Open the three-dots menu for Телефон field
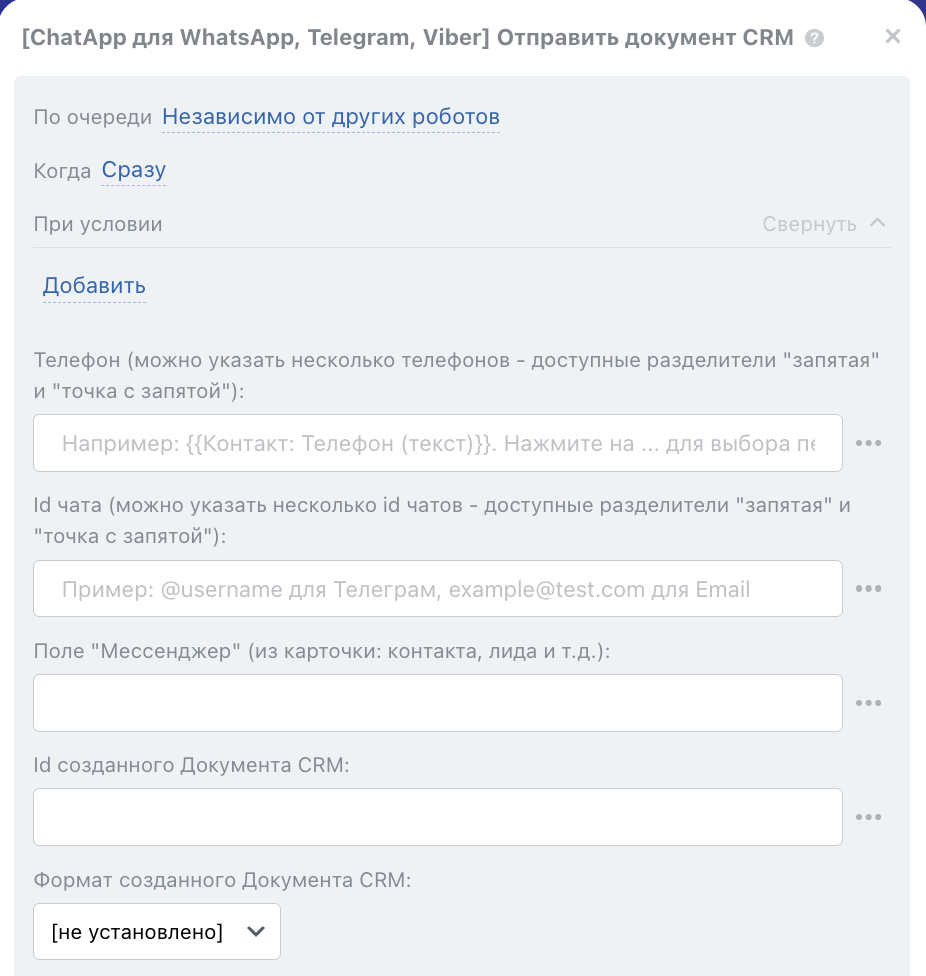This screenshot has height=976, width=926. coord(868,443)
